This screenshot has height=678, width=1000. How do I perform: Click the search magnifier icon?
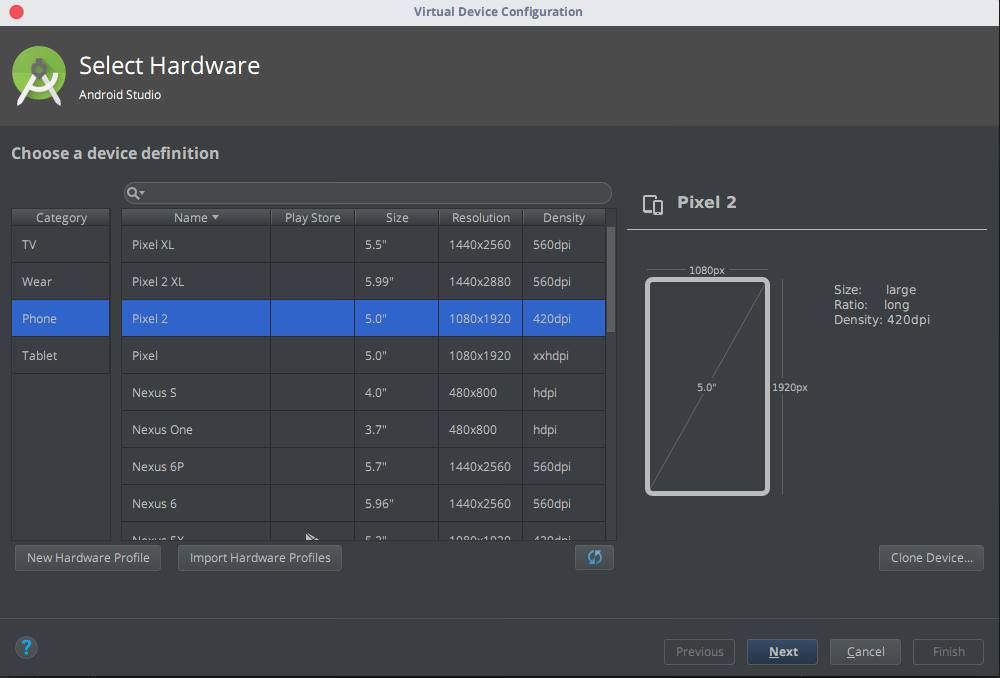pos(135,193)
